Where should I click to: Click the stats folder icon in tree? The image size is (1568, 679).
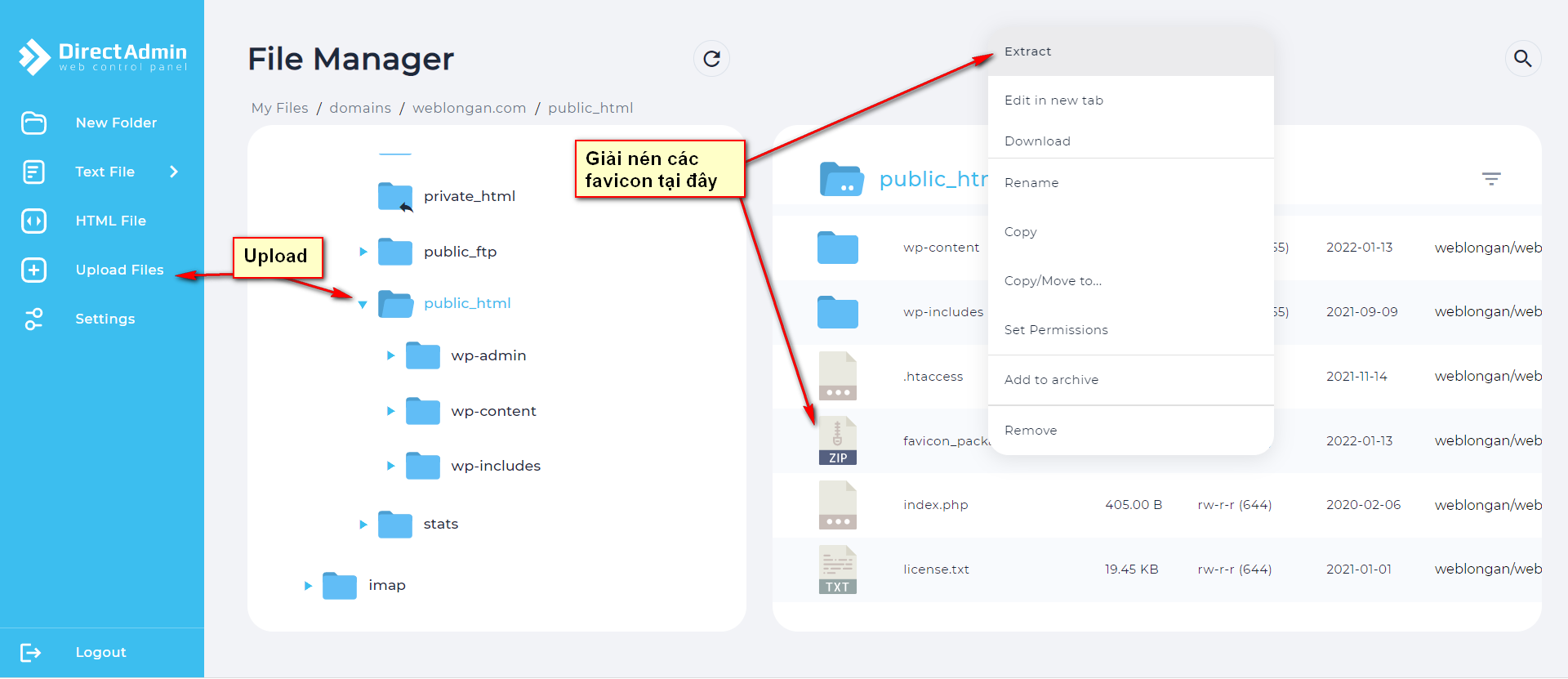[x=395, y=524]
